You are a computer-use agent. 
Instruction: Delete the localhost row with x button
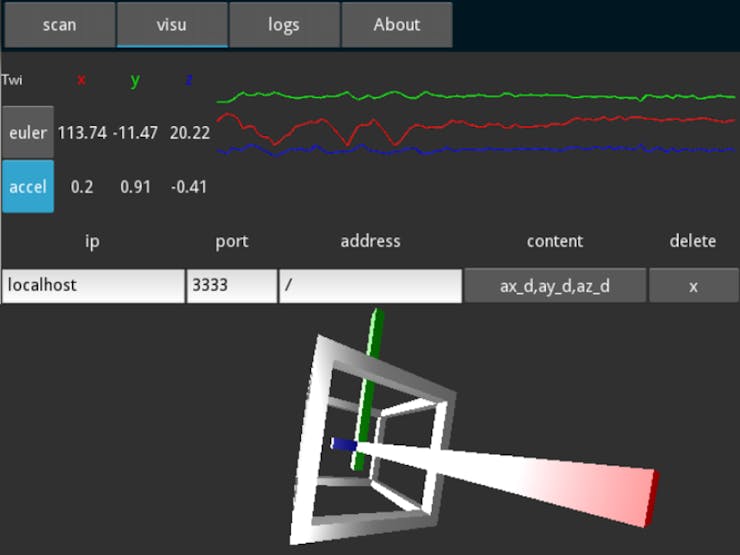[693, 286]
